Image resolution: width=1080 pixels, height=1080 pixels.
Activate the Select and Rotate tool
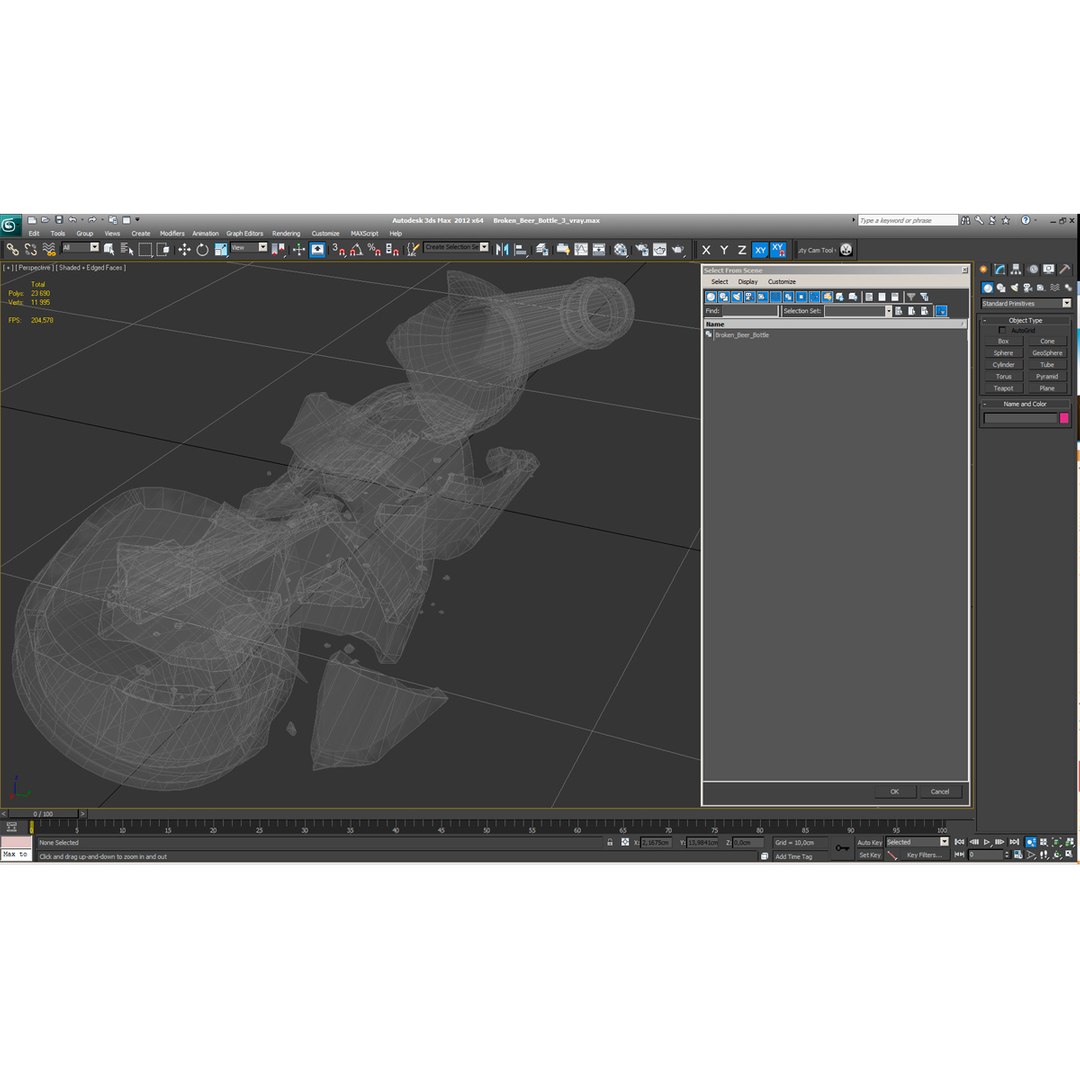tap(202, 250)
